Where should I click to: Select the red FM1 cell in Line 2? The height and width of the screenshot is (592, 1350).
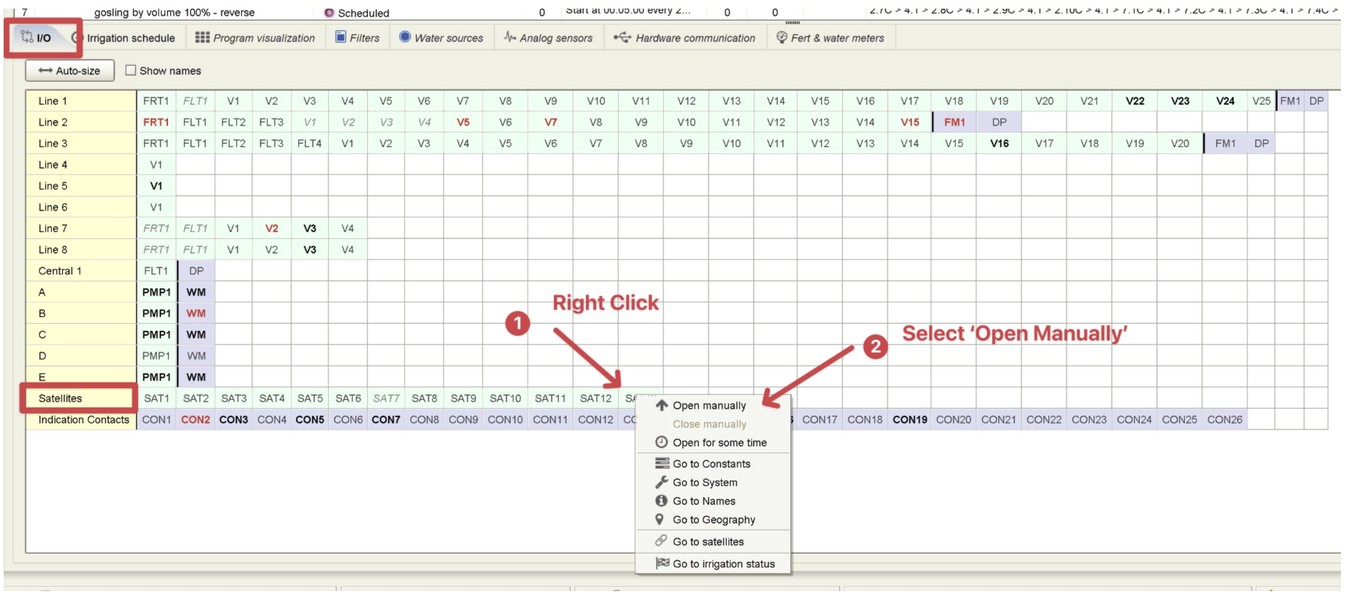click(954, 122)
